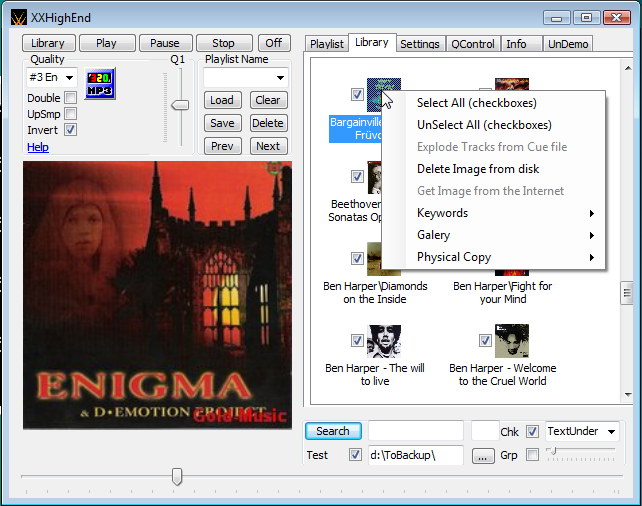Click the Play button
Image resolution: width=642 pixels, height=506 pixels.
point(107,43)
